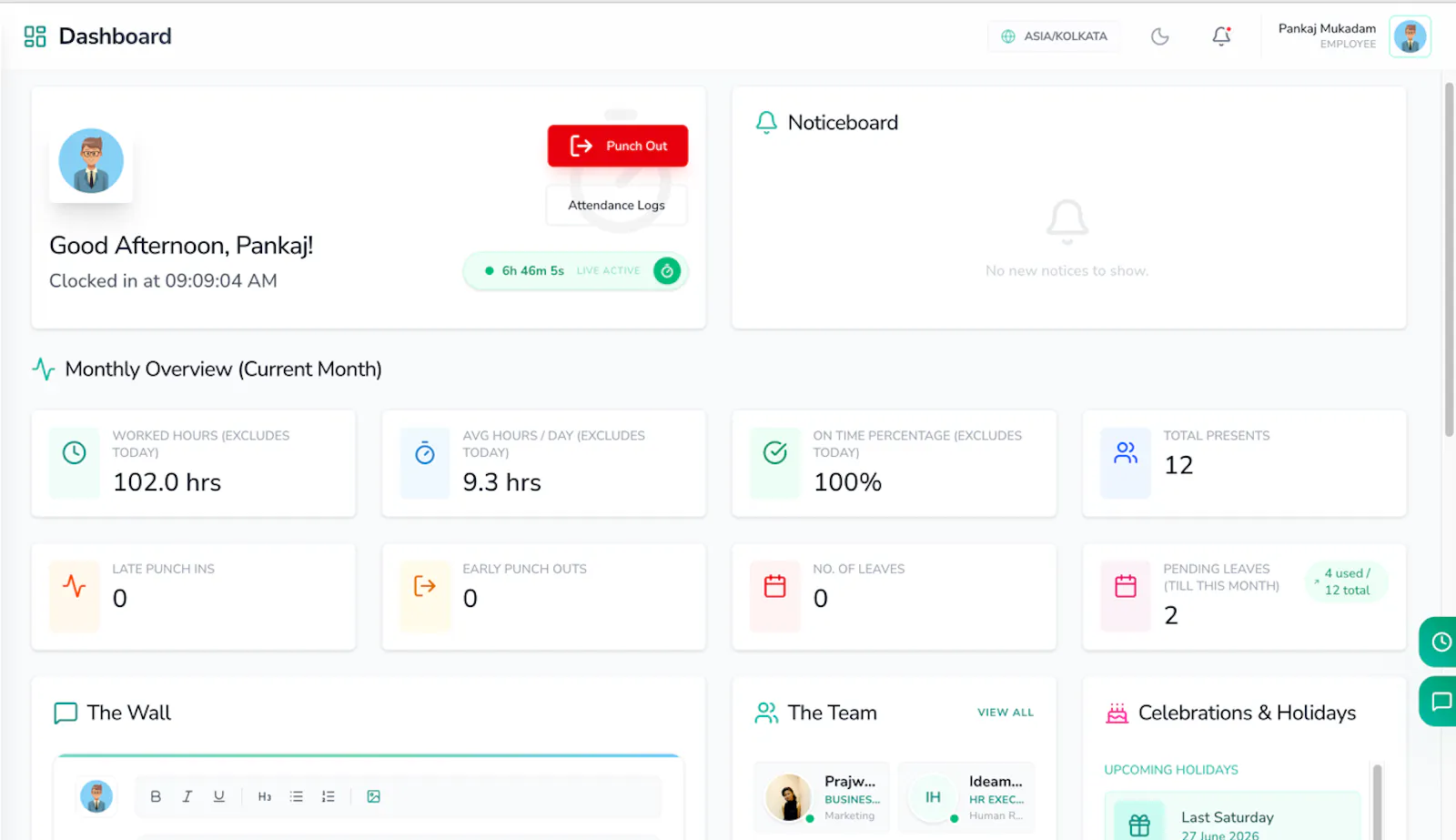Click The Wall chat bubble icon

tap(66, 713)
